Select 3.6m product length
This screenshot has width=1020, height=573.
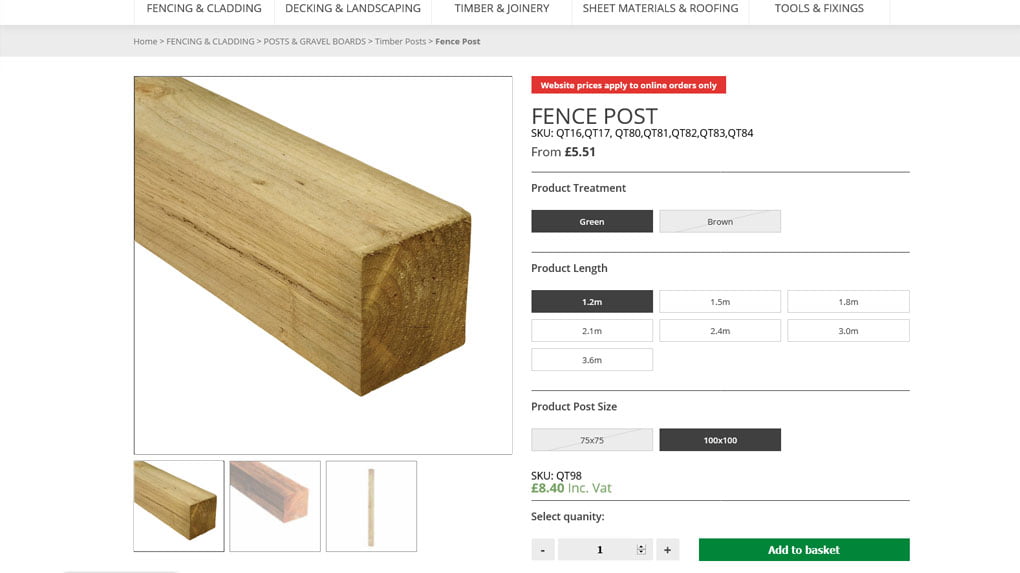(x=592, y=359)
